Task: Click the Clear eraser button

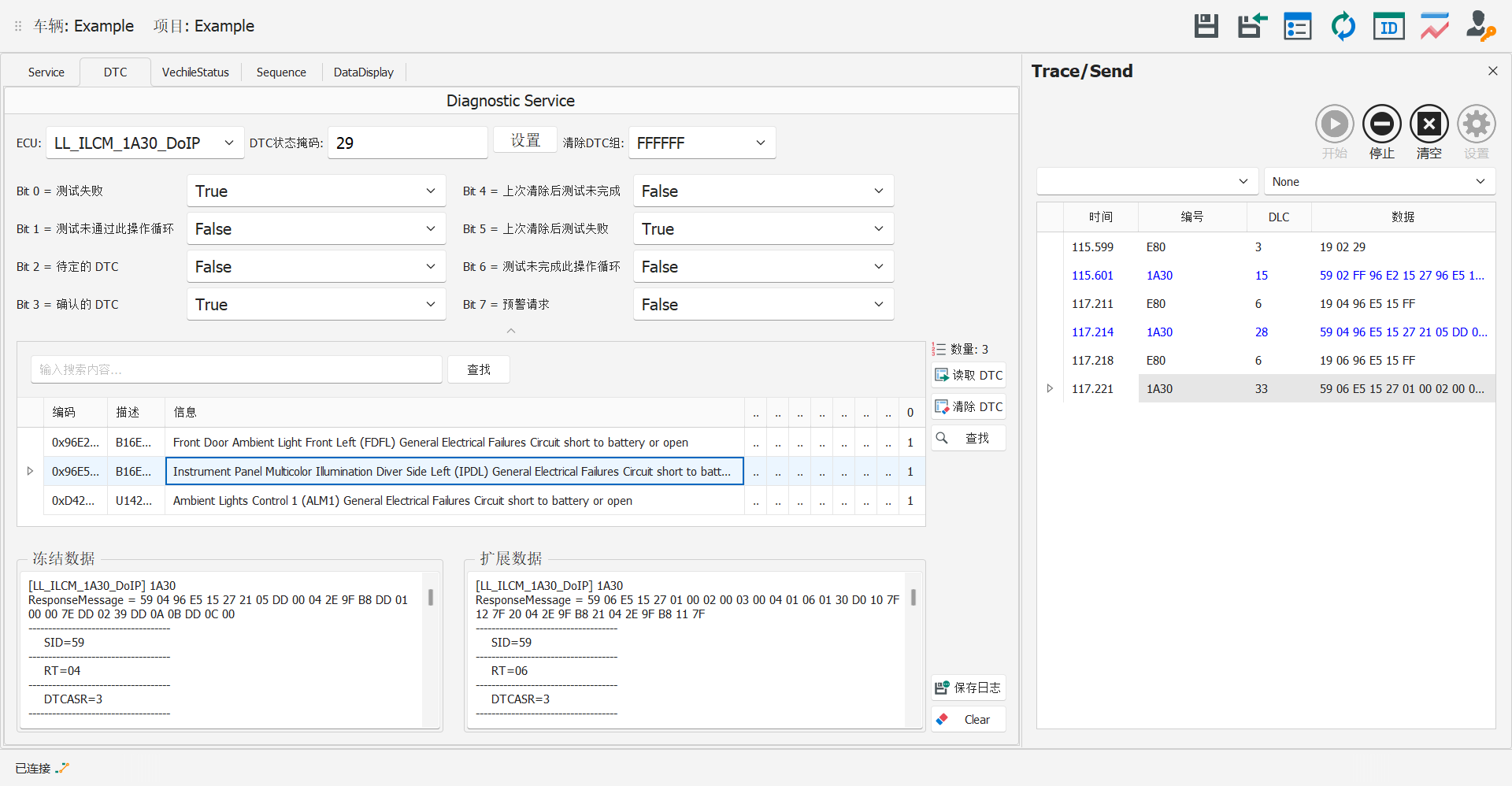Action: pyautogui.click(x=969, y=719)
